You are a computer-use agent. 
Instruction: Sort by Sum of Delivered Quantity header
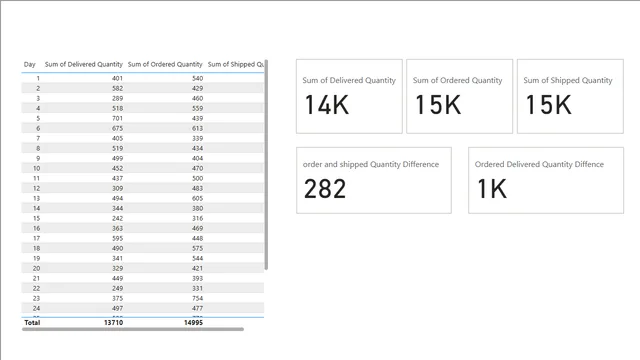click(84, 64)
